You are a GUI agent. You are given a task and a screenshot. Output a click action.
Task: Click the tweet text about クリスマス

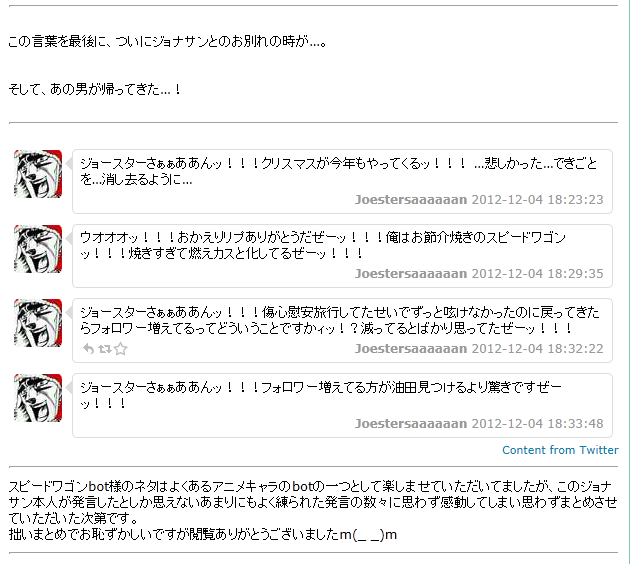338,171
